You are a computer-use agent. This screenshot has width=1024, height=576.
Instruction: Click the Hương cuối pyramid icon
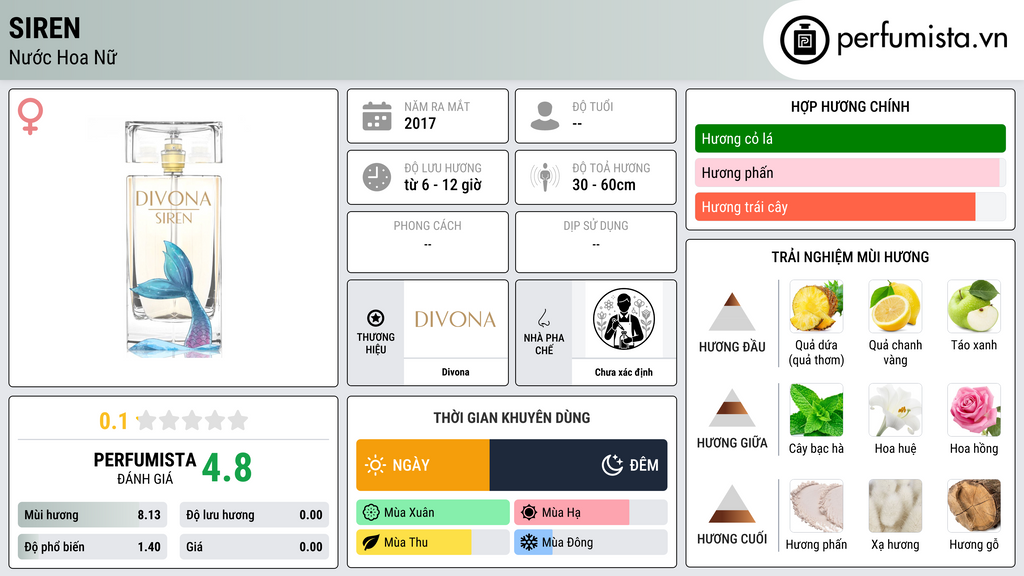(732, 504)
